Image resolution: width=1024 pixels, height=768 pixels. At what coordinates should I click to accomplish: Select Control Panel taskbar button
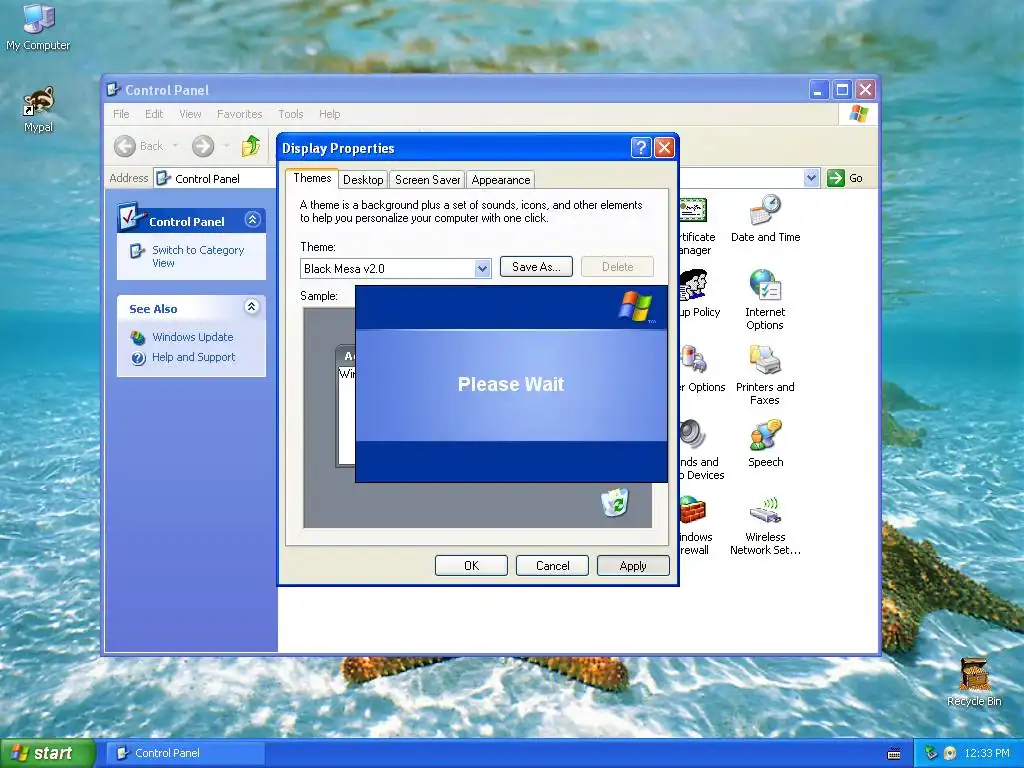coord(185,753)
